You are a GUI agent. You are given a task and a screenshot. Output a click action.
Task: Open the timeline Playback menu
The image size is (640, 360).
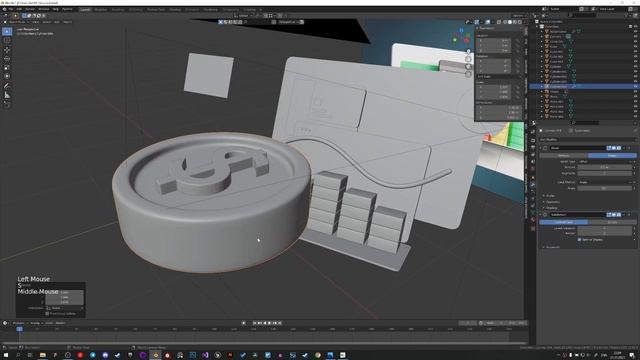[x=19, y=323]
